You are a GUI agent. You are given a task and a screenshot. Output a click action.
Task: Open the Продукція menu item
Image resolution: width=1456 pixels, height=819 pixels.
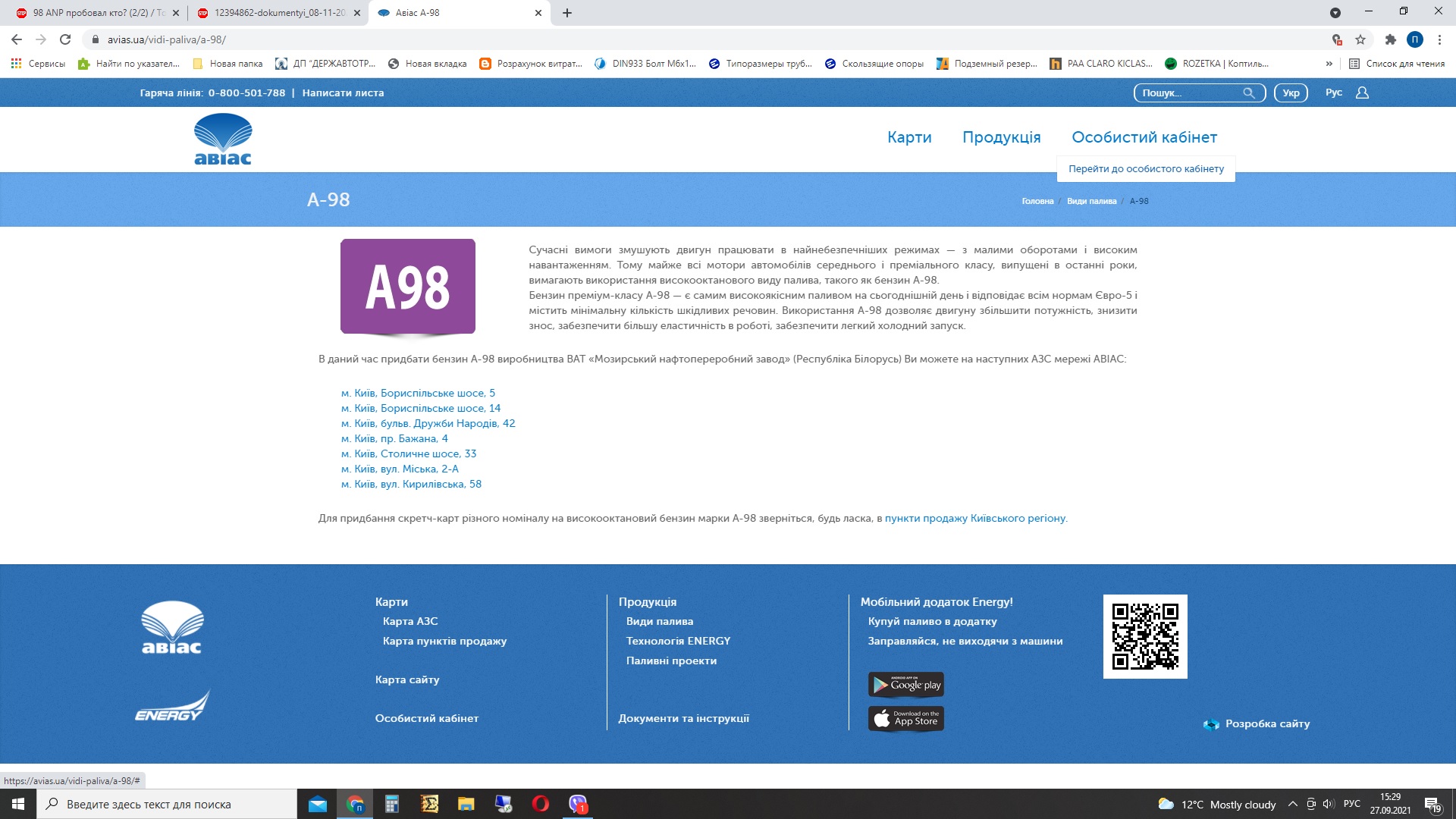1001,137
